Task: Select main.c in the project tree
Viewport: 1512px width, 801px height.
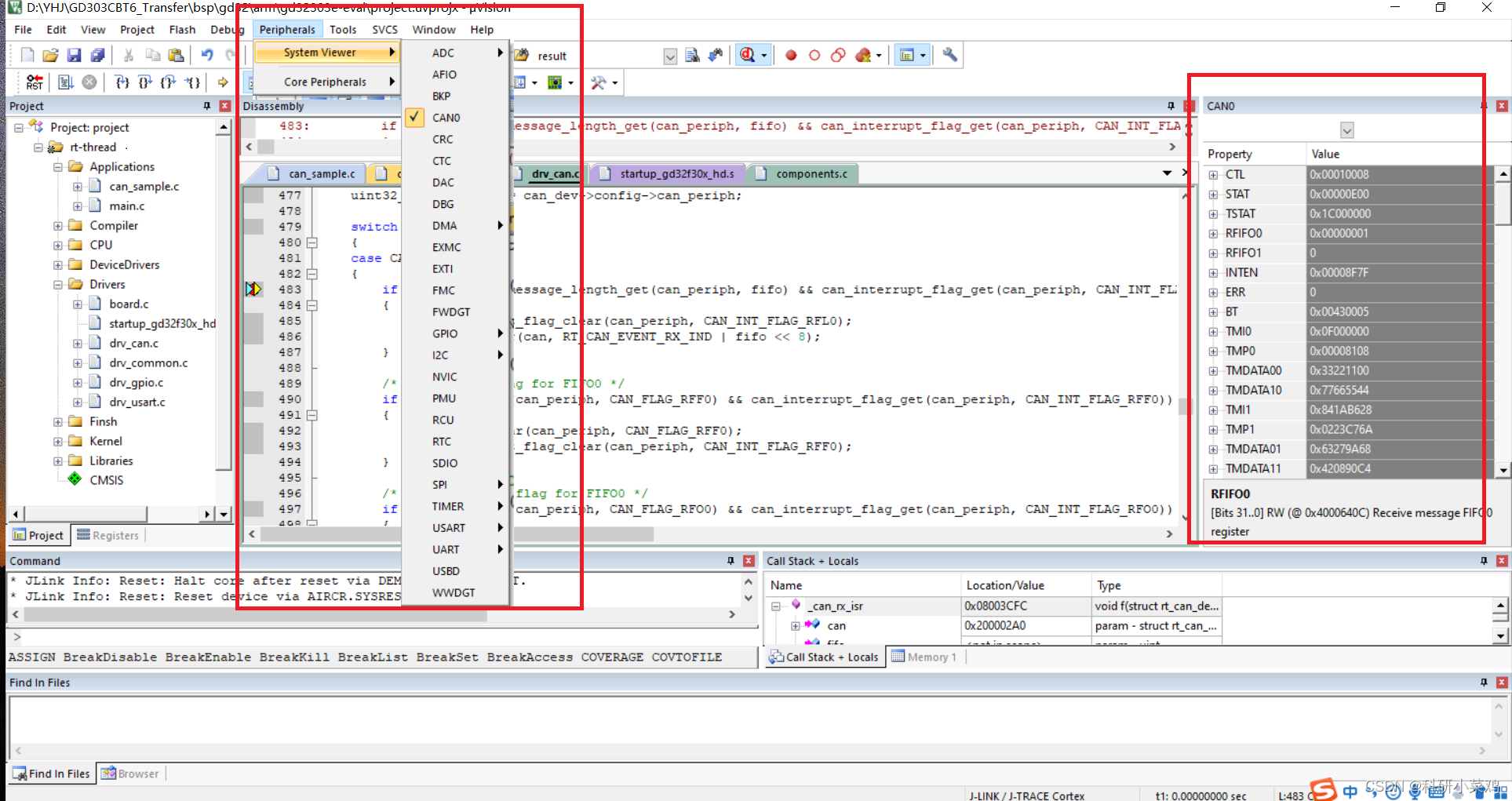Action: click(x=126, y=206)
